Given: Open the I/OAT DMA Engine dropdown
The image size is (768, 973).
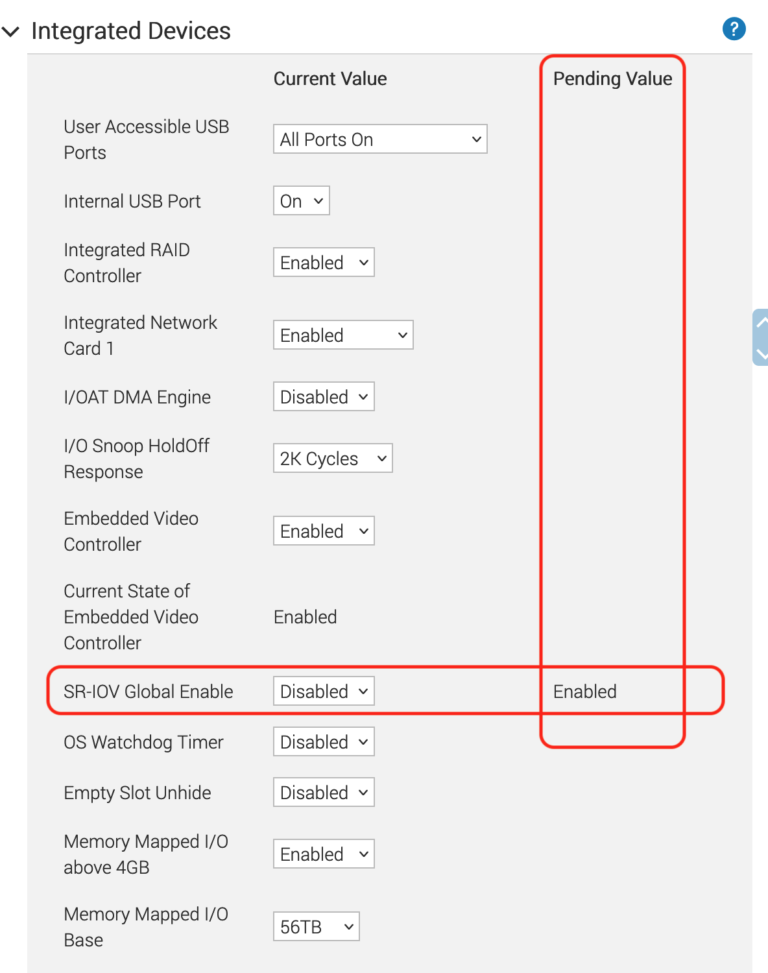Looking at the screenshot, I should [323, 396].
